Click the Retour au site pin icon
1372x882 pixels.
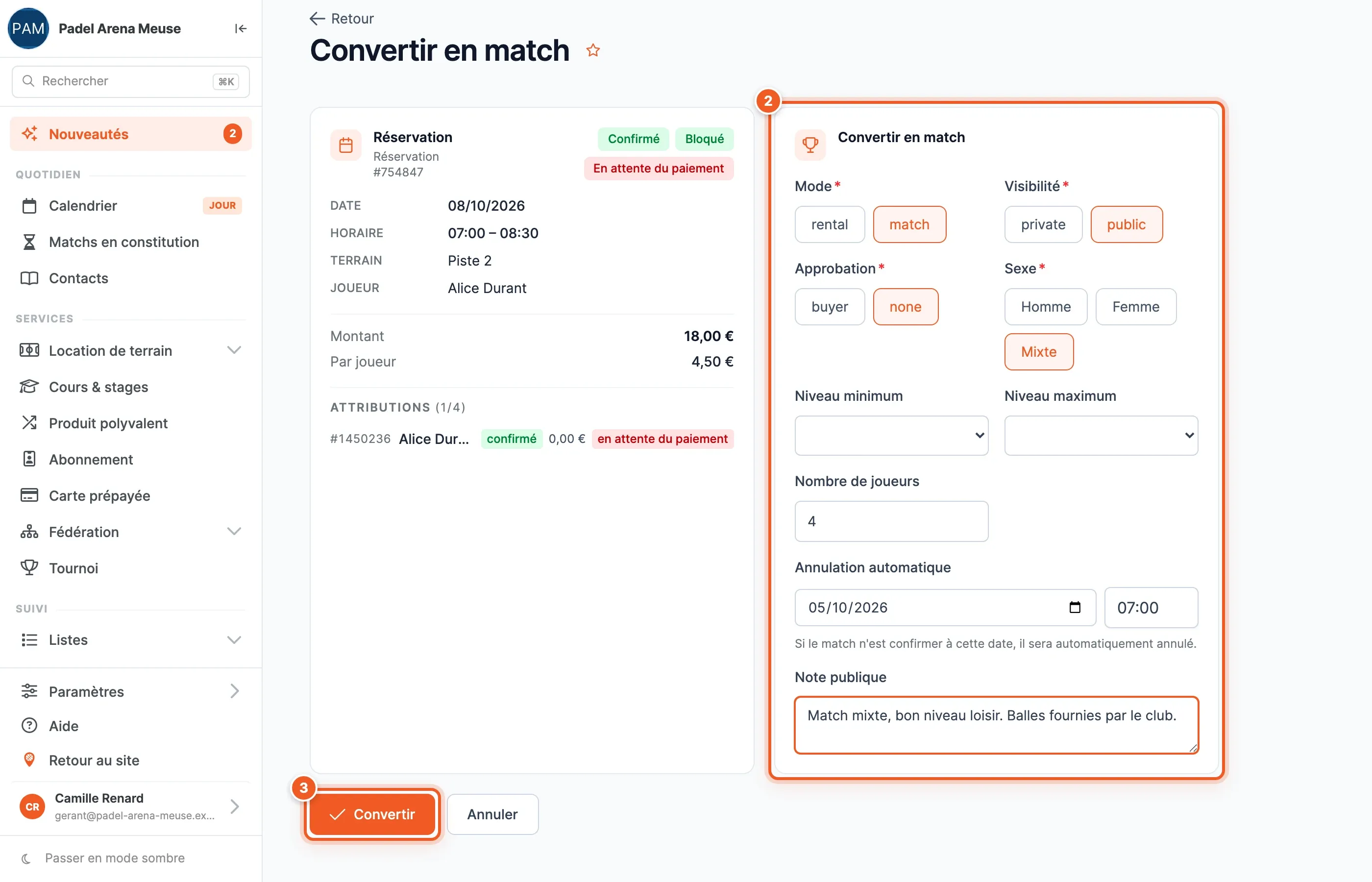click(x=29, y=760)
